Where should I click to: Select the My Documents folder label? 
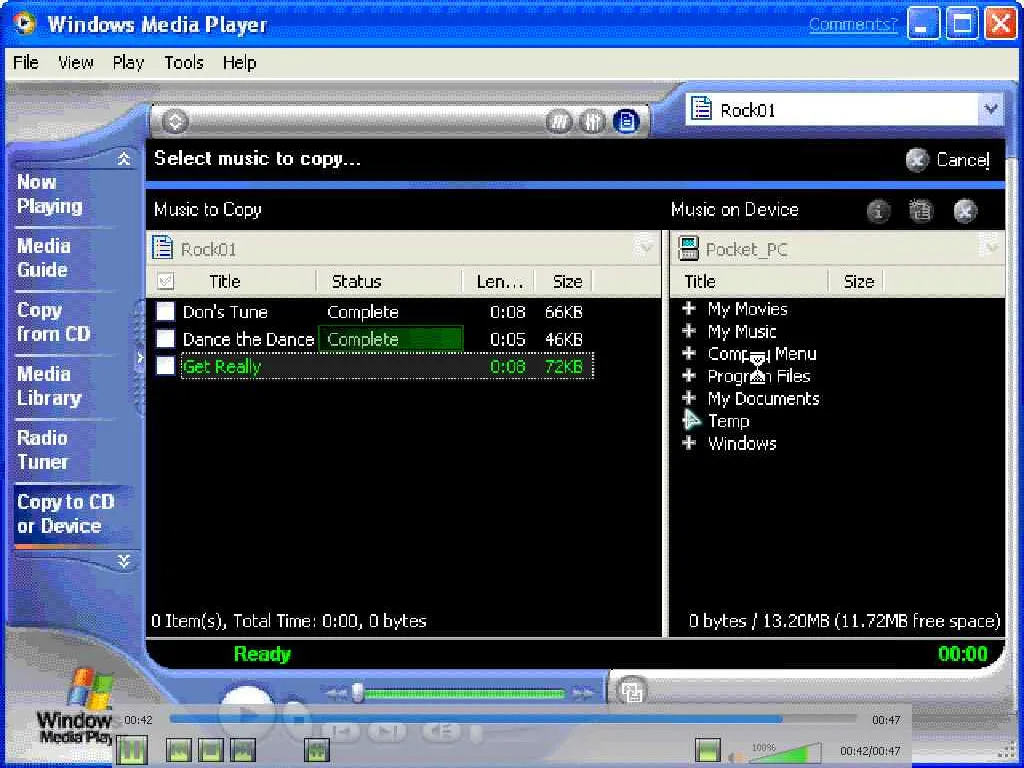coord(763,398)
